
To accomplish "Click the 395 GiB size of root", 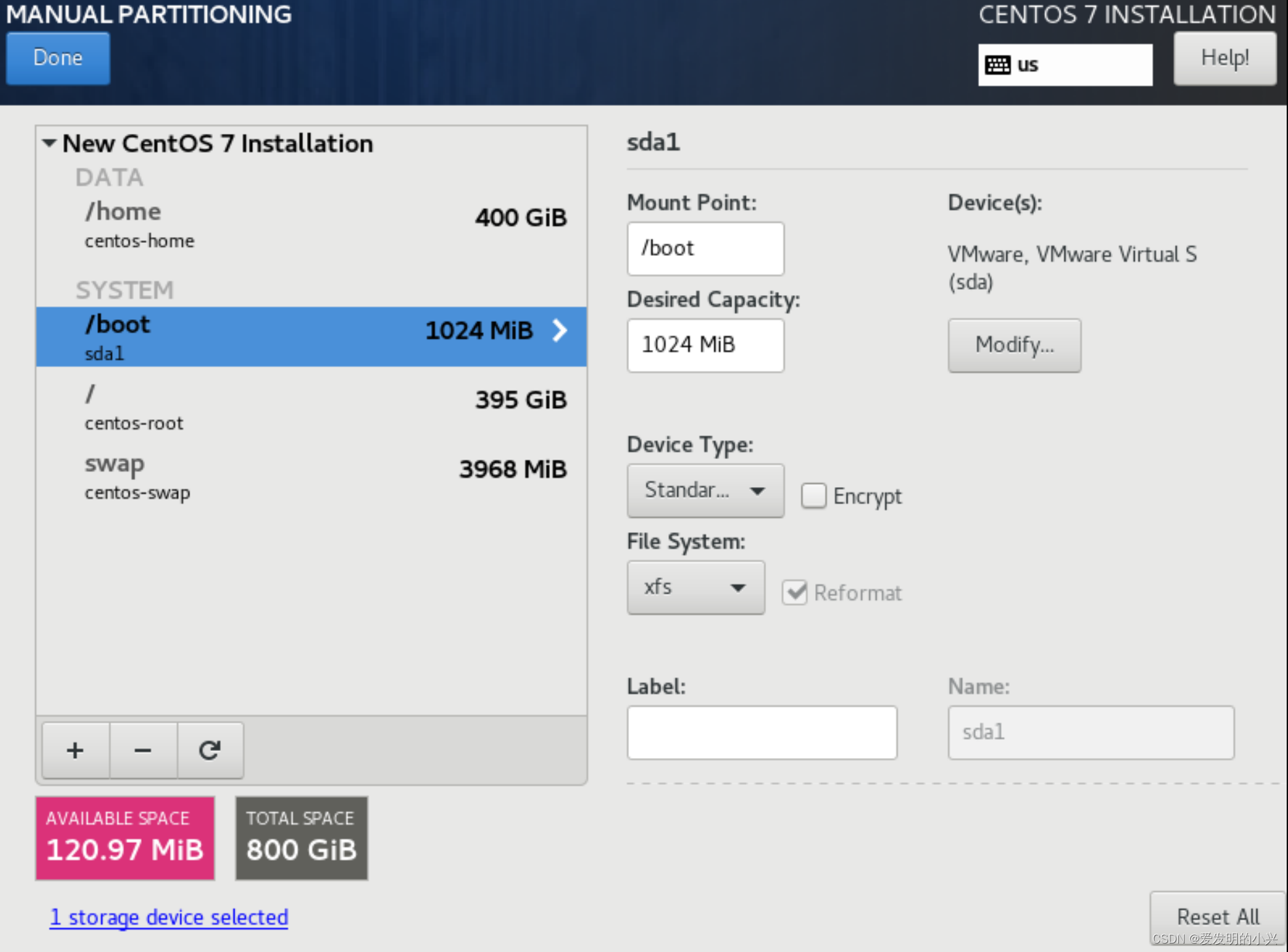I will tap(521, 400).
